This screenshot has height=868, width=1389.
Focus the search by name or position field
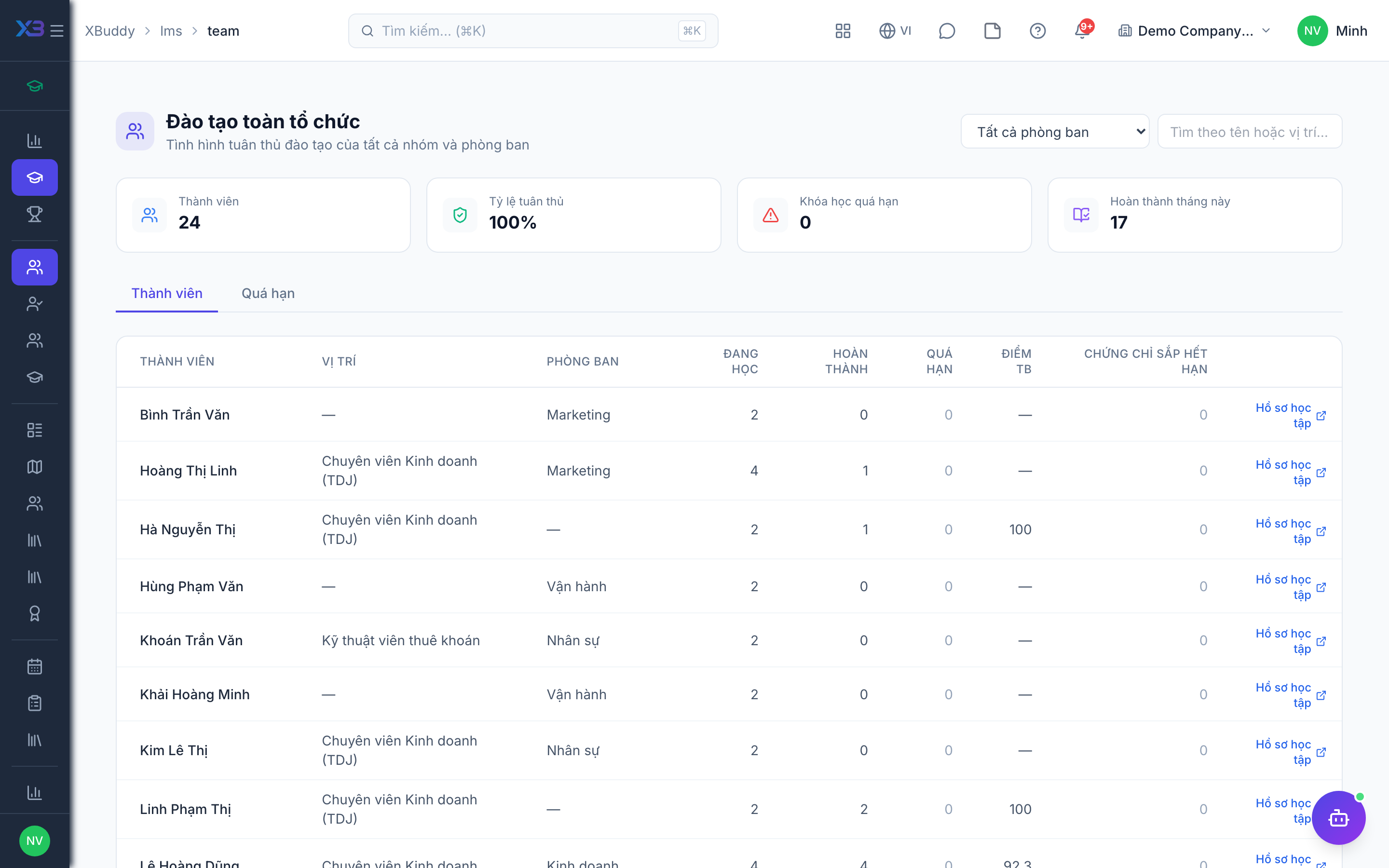tap(1250, 132)
